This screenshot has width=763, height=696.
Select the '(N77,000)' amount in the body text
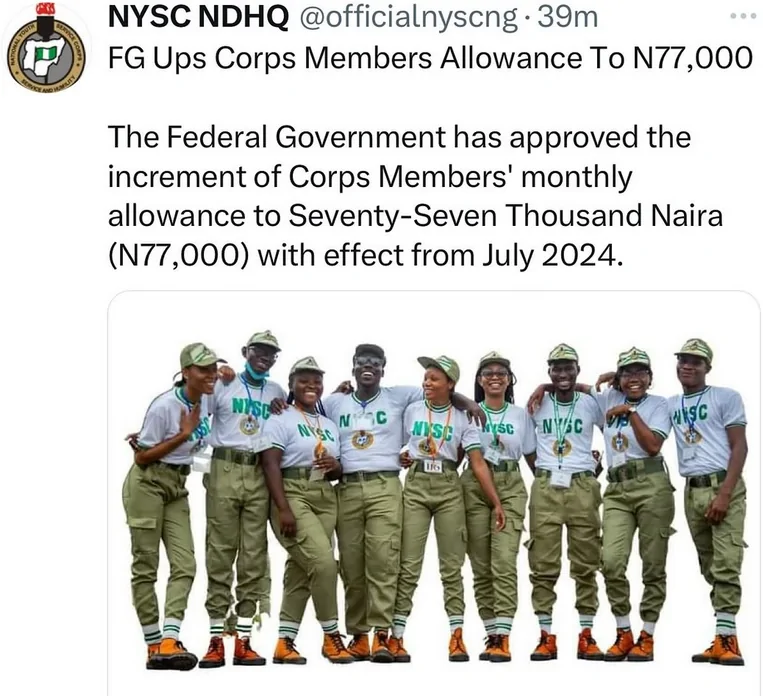pos(179,256)
